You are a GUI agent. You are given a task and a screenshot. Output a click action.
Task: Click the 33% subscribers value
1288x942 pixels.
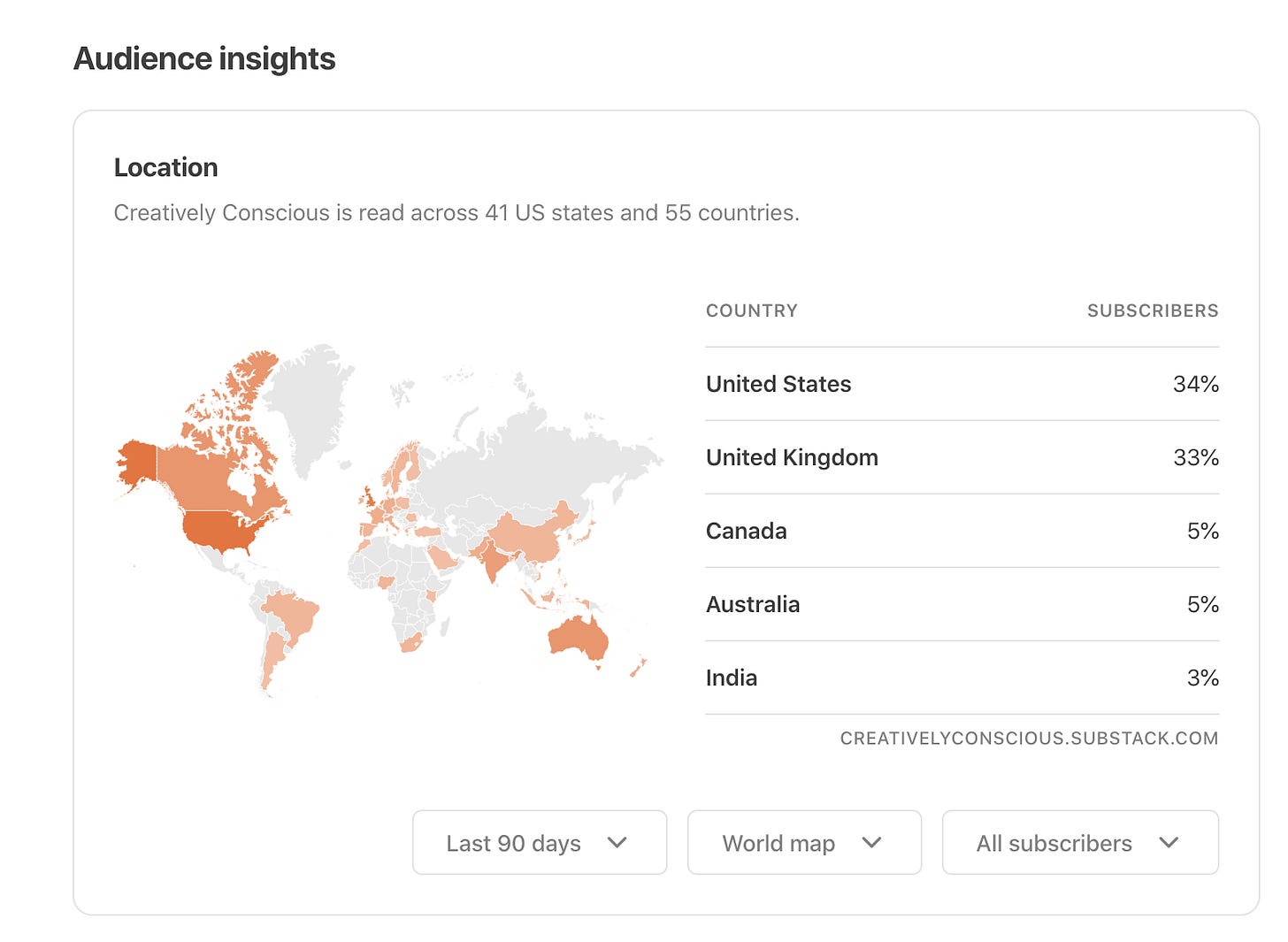[1196, 457]
